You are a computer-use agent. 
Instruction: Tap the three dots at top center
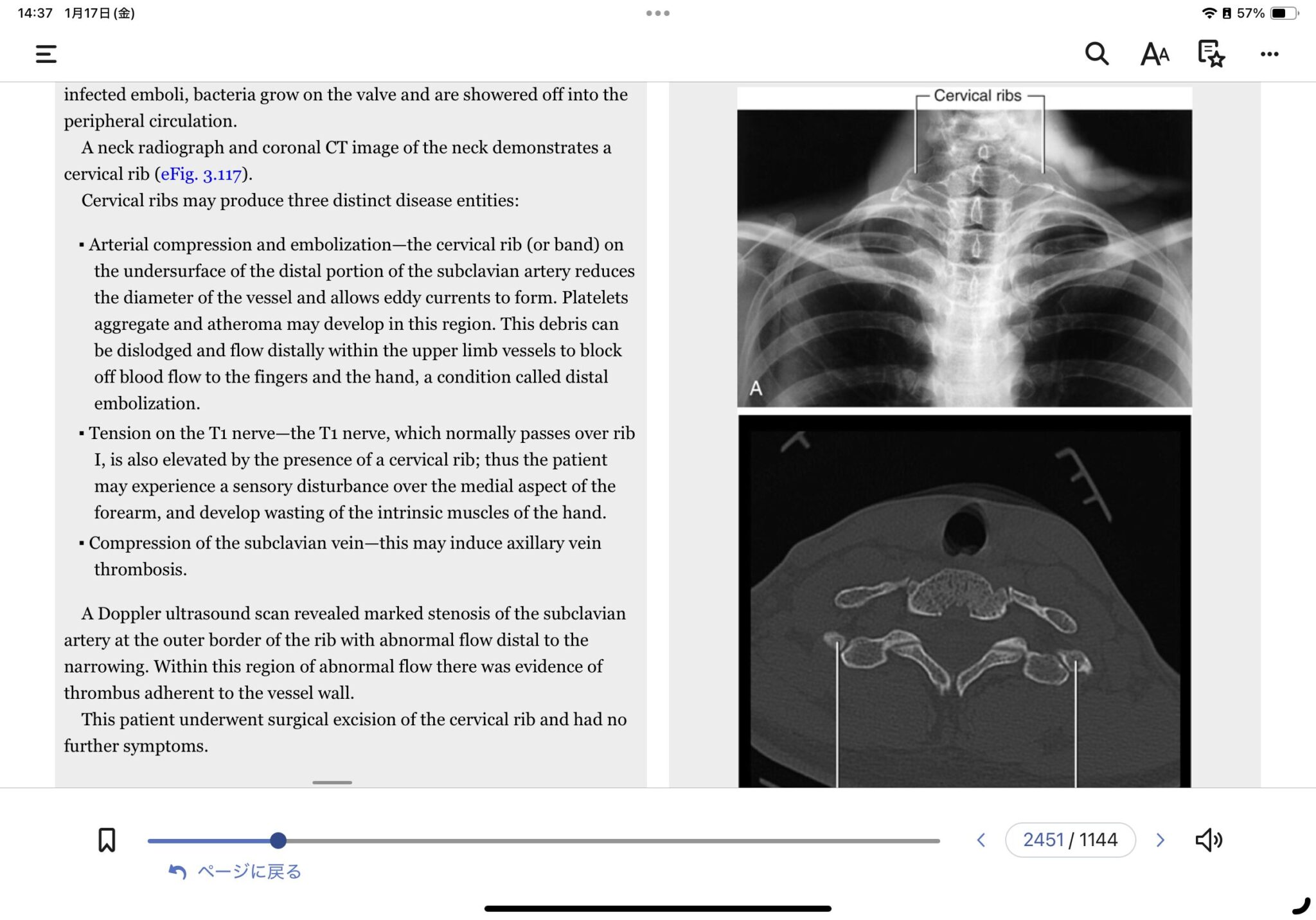(x=658, y=13)
